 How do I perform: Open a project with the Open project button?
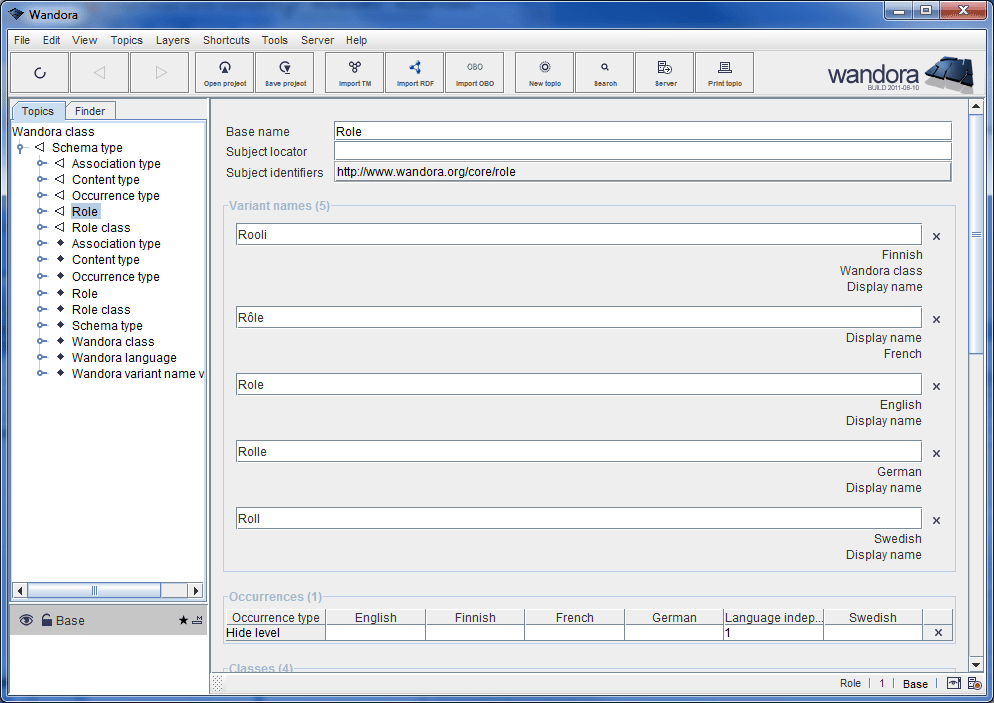tap(224, 72)
